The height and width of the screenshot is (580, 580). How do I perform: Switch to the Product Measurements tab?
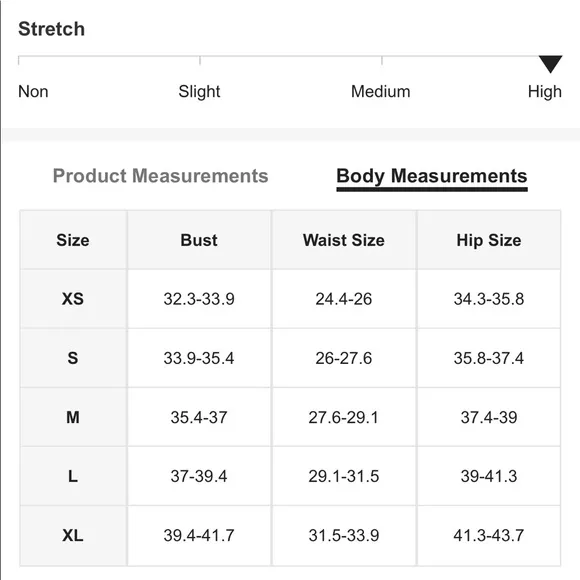click(x=161, y=176)
